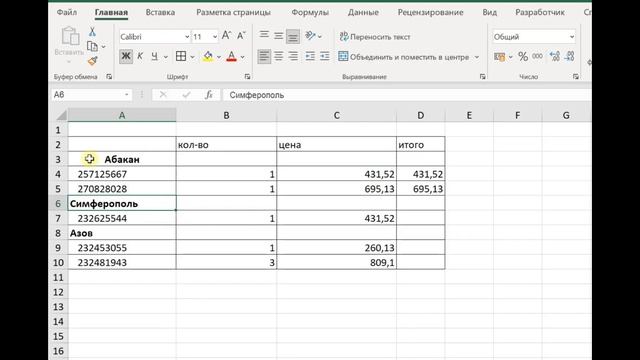Switch to the Рецензирование tab
This screenshot has height=360, width=640.
[x=431, y=12]
